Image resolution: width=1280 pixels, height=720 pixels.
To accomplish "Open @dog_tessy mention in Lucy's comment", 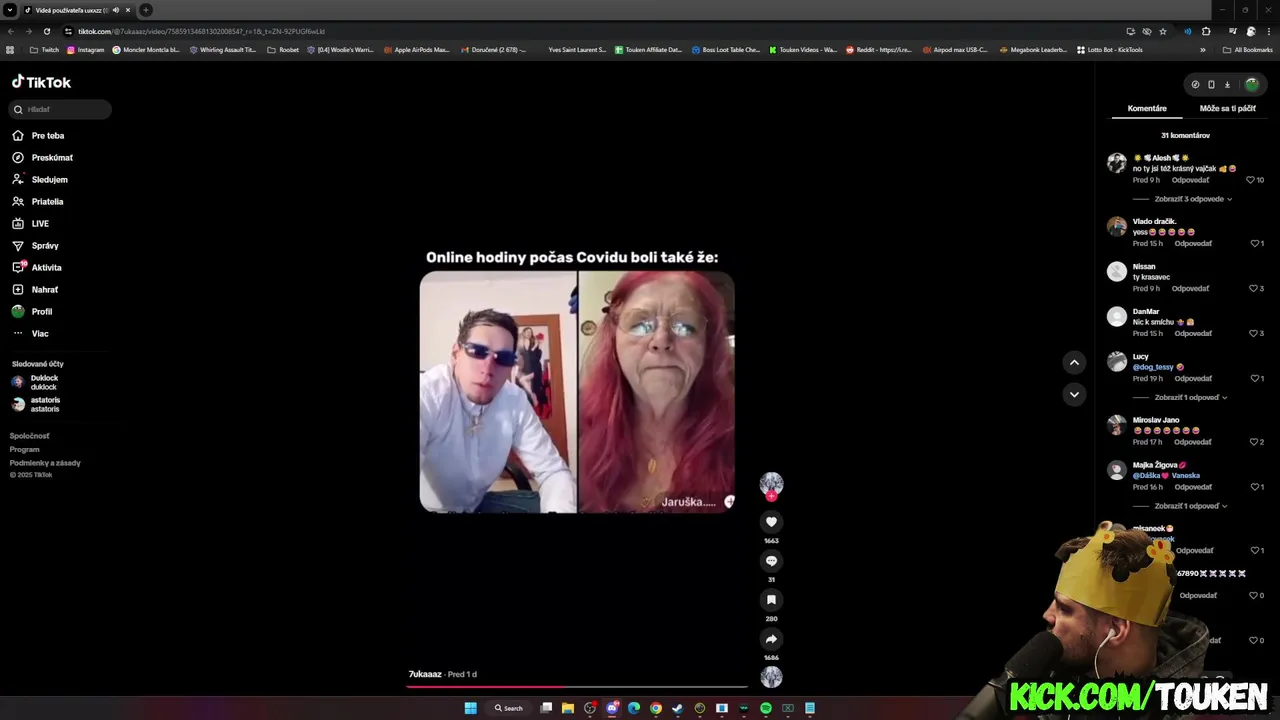I will click(1153, 367).
